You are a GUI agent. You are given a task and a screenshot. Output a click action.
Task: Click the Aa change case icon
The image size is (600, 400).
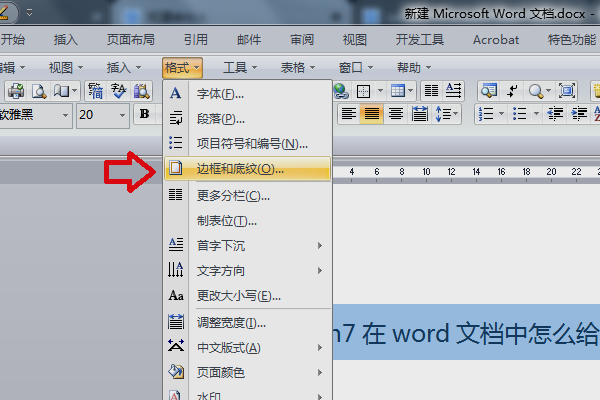[176, 296]
